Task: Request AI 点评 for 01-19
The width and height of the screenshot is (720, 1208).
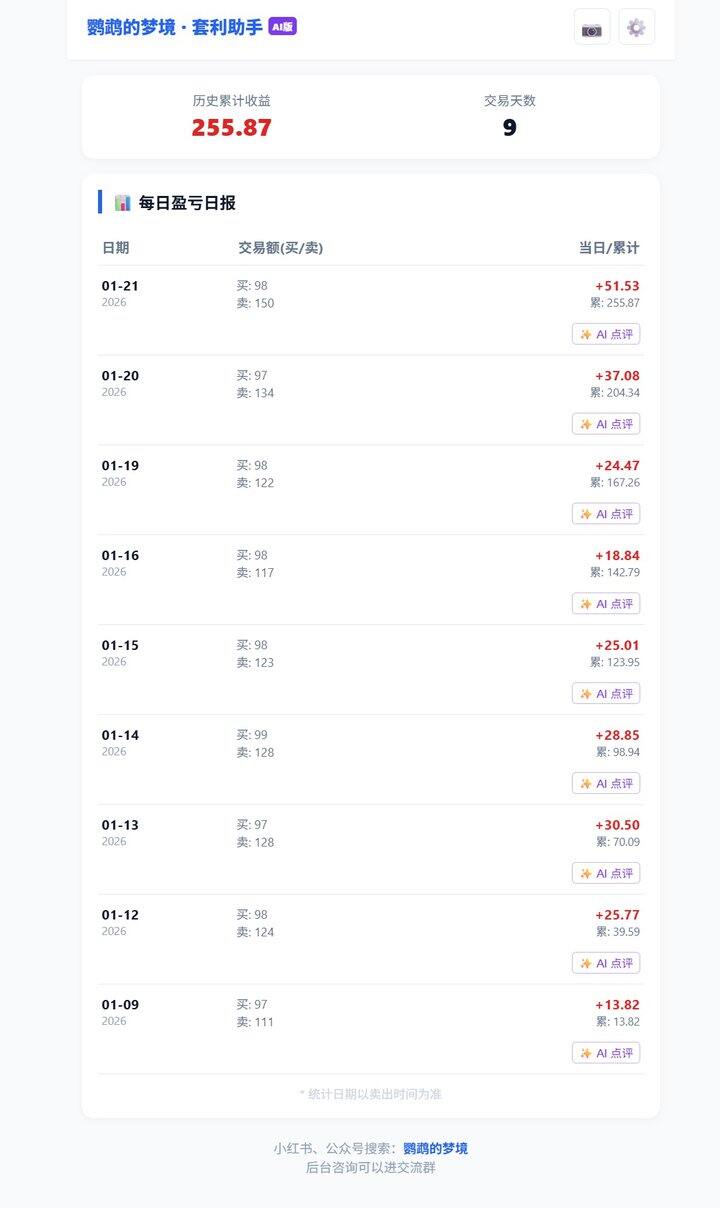Action: 606,514
